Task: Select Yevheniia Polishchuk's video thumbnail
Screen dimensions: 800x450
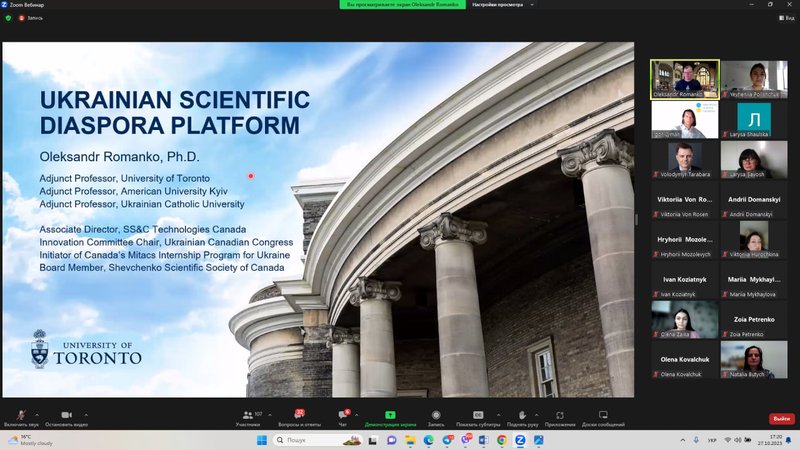Action: coord(754,79)
